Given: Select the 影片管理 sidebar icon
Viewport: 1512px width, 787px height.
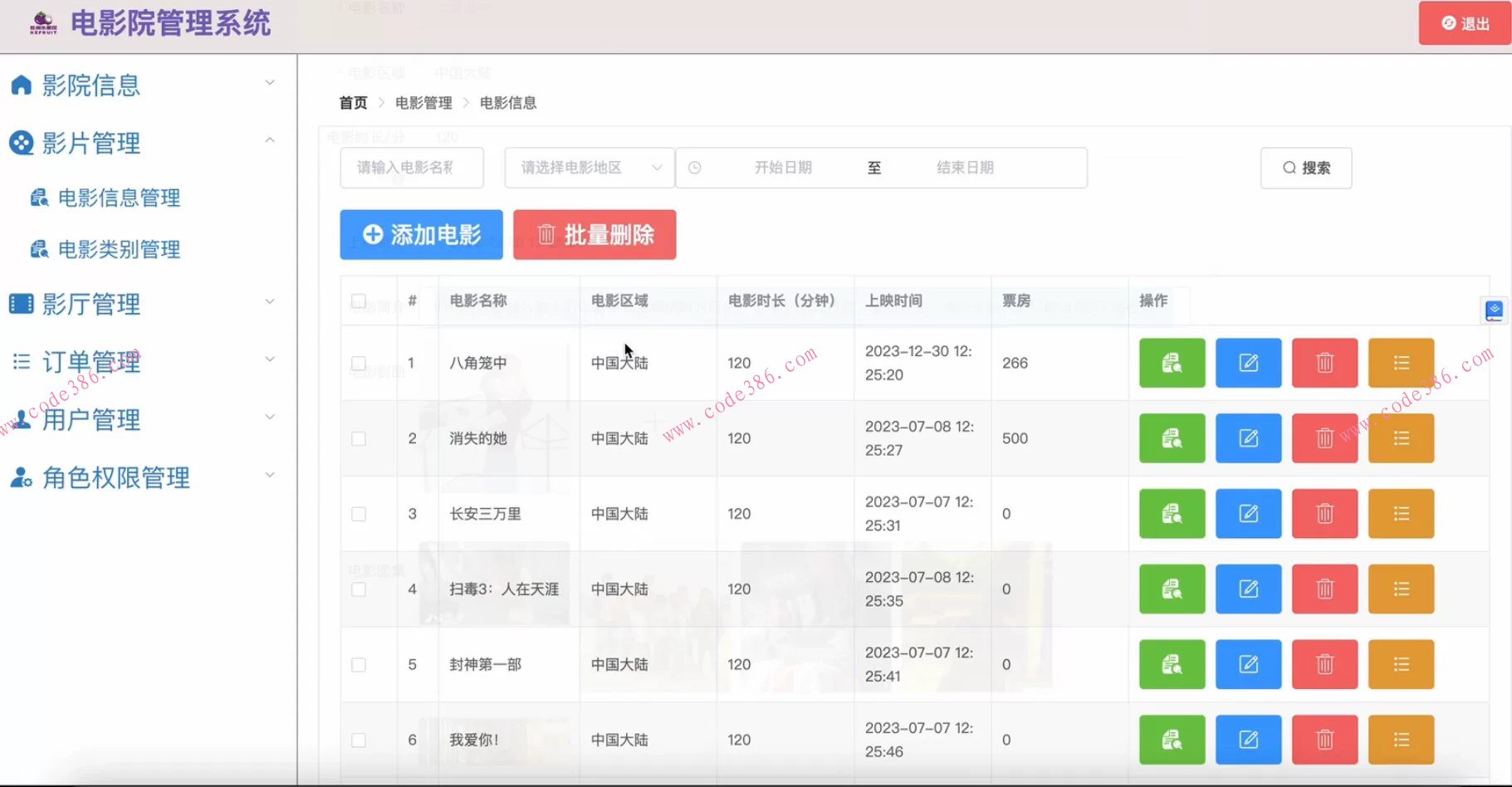Looking at the screenshot, I should coord(20,142).
